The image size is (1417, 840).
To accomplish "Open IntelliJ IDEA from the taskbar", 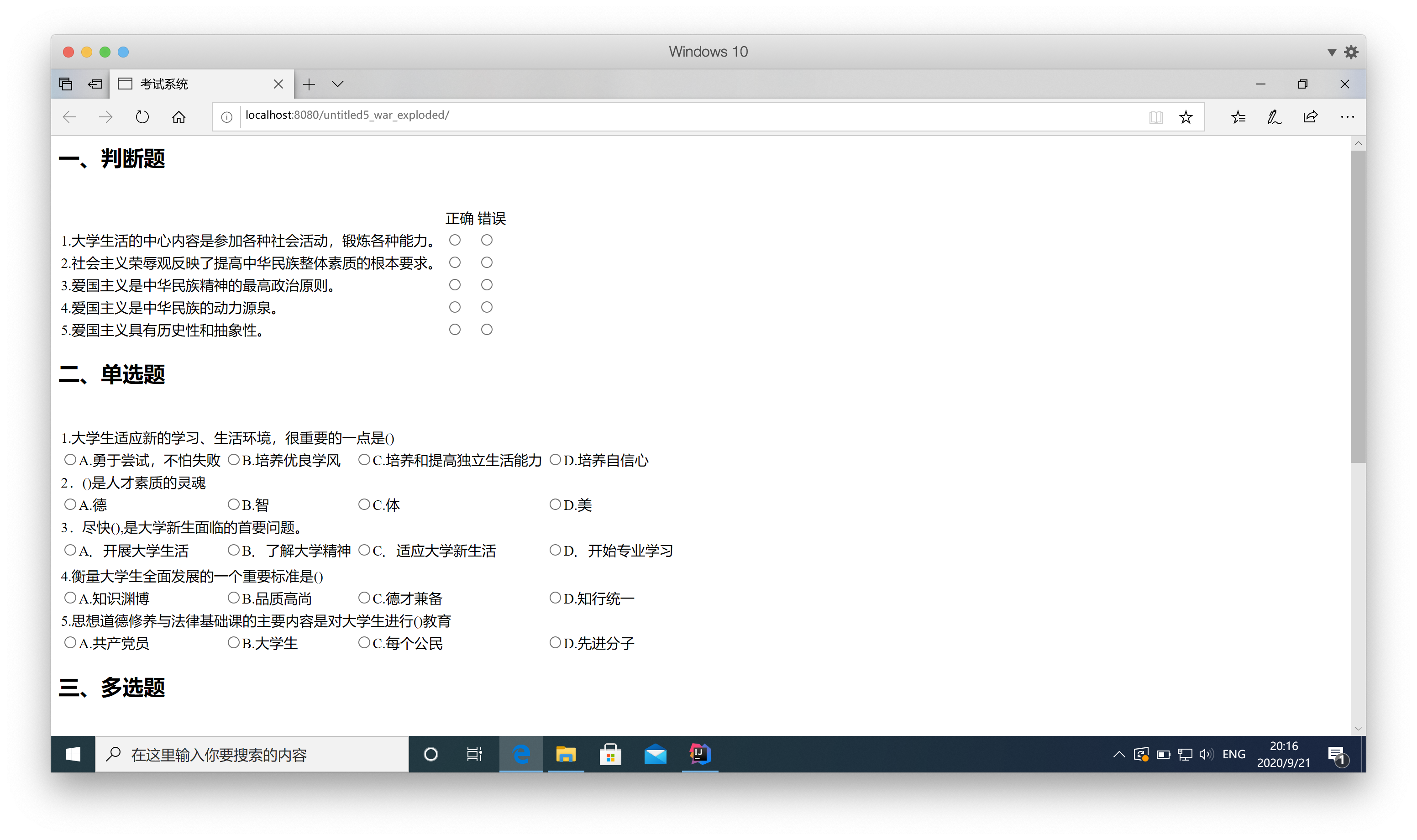I will coord(700,754).
